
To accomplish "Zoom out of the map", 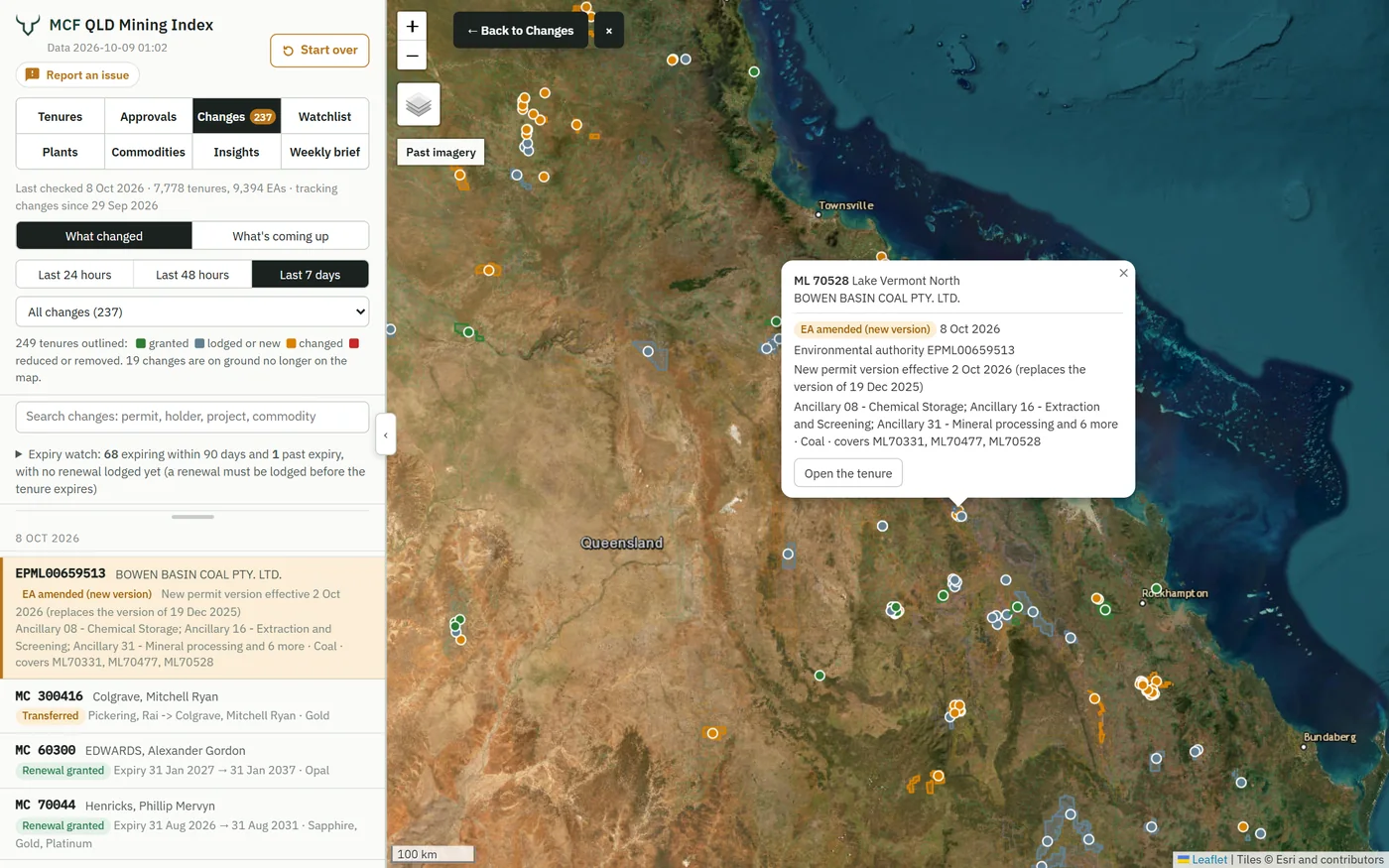I will 412,56.
